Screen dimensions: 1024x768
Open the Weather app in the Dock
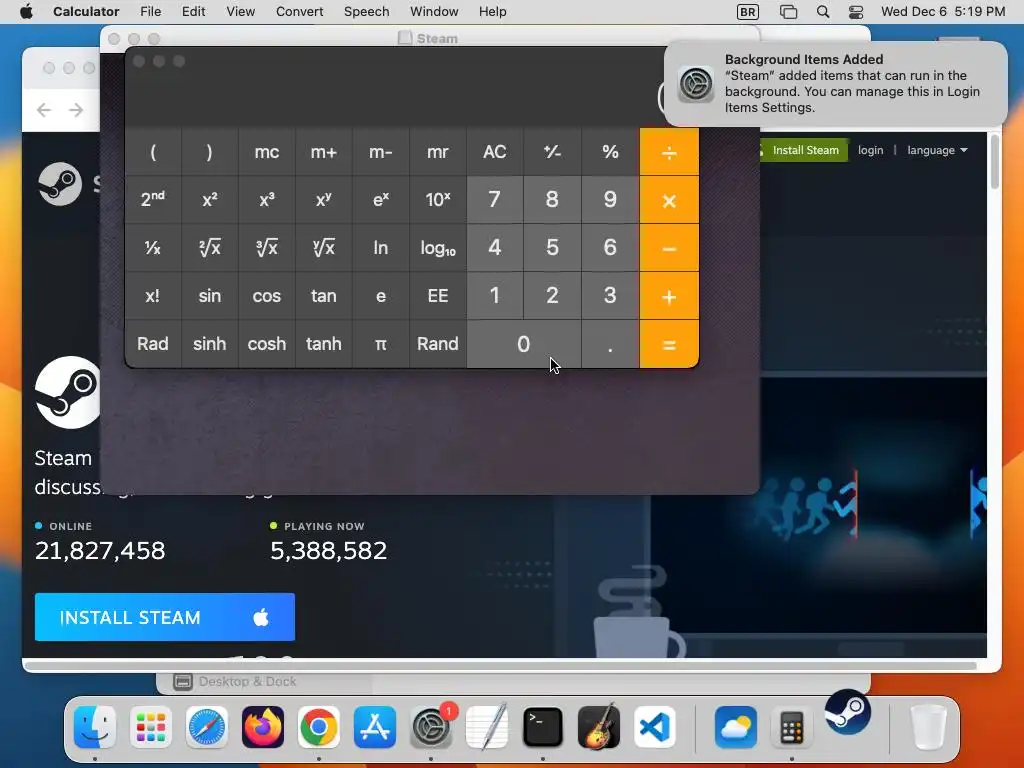pyautogui.click(x=736, y=727)
